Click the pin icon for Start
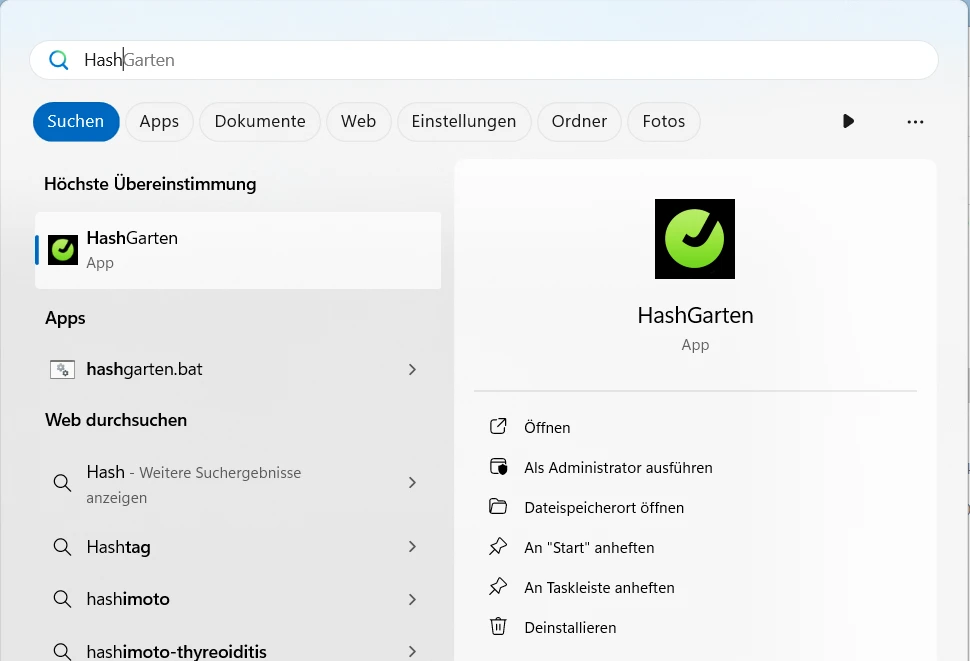Viewport: 970px width, 661px height. [498, 547]
